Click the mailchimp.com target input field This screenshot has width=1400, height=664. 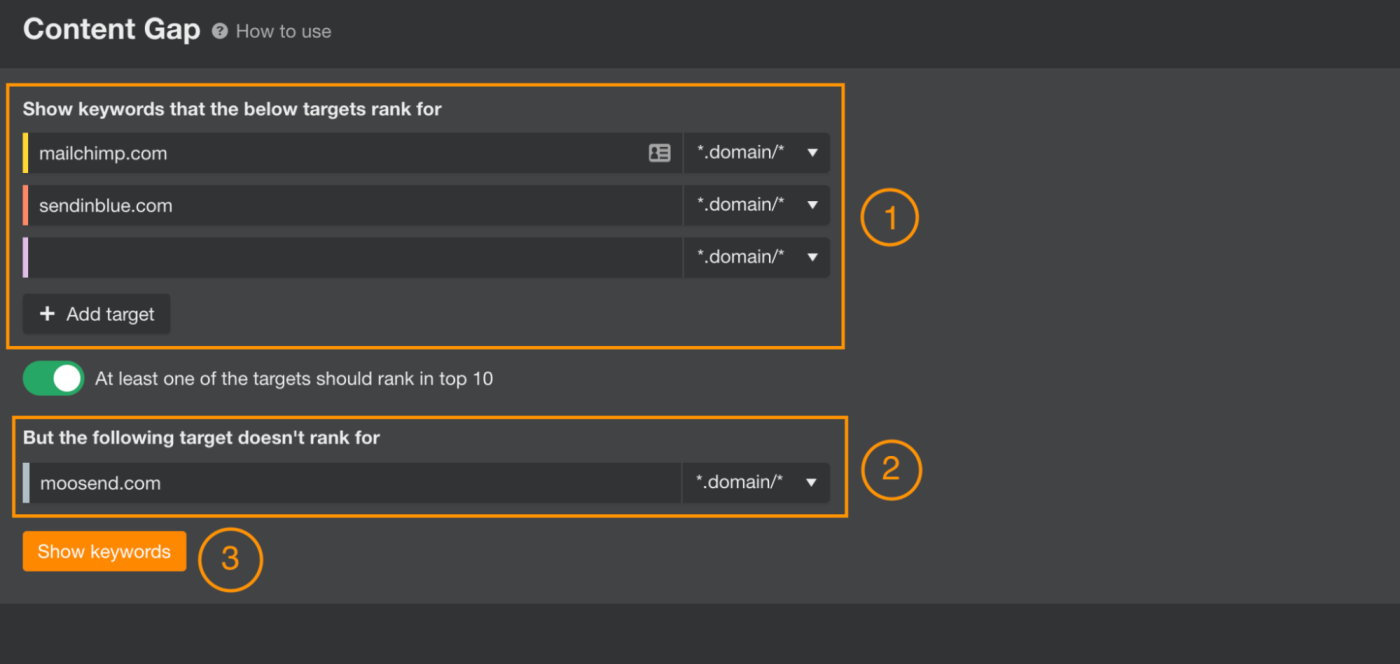[x=354, y=153]
